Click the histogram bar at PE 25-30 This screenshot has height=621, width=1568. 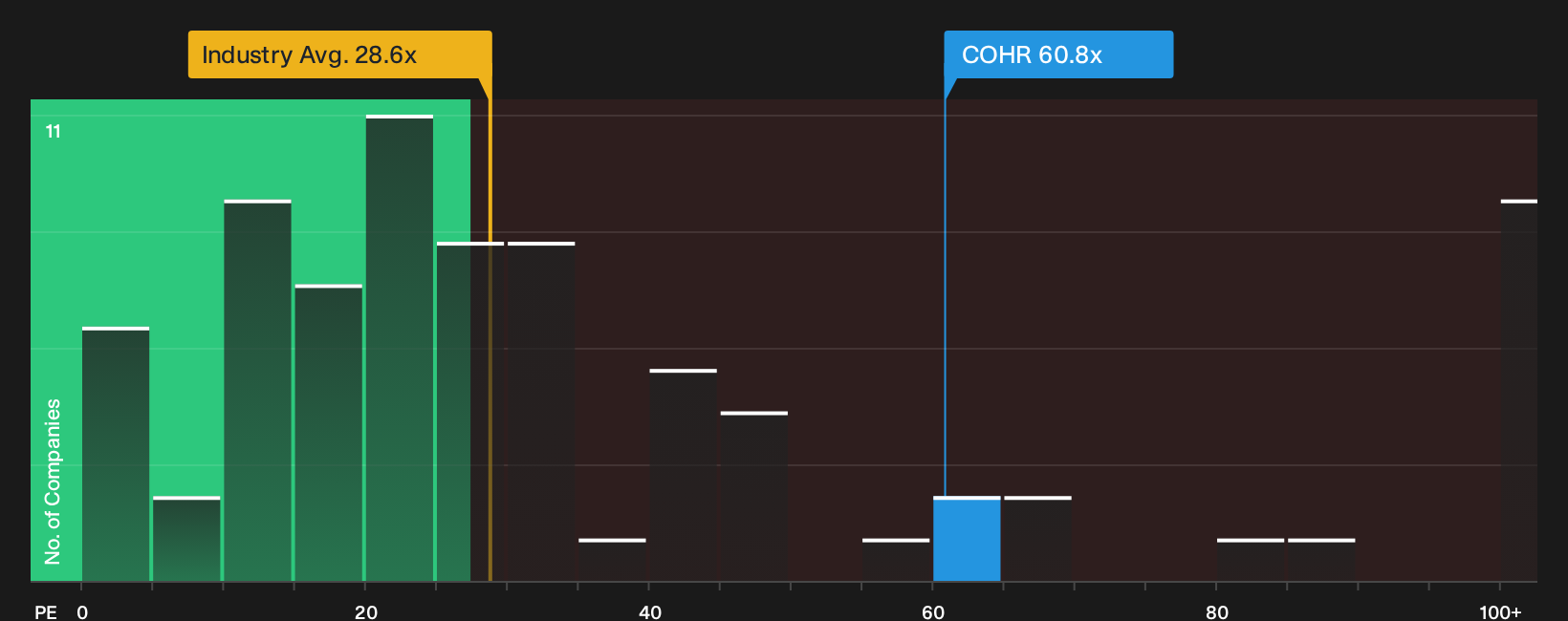pos(470,412)
